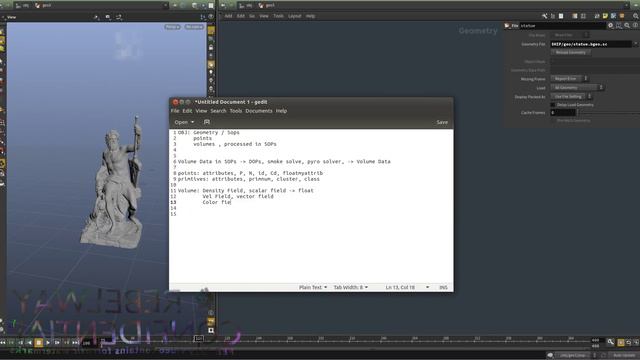The width and height of the screenshot is (640, 360).
Task: Select the geo1 path tab in network pane
Action: [x=267, y=5]
